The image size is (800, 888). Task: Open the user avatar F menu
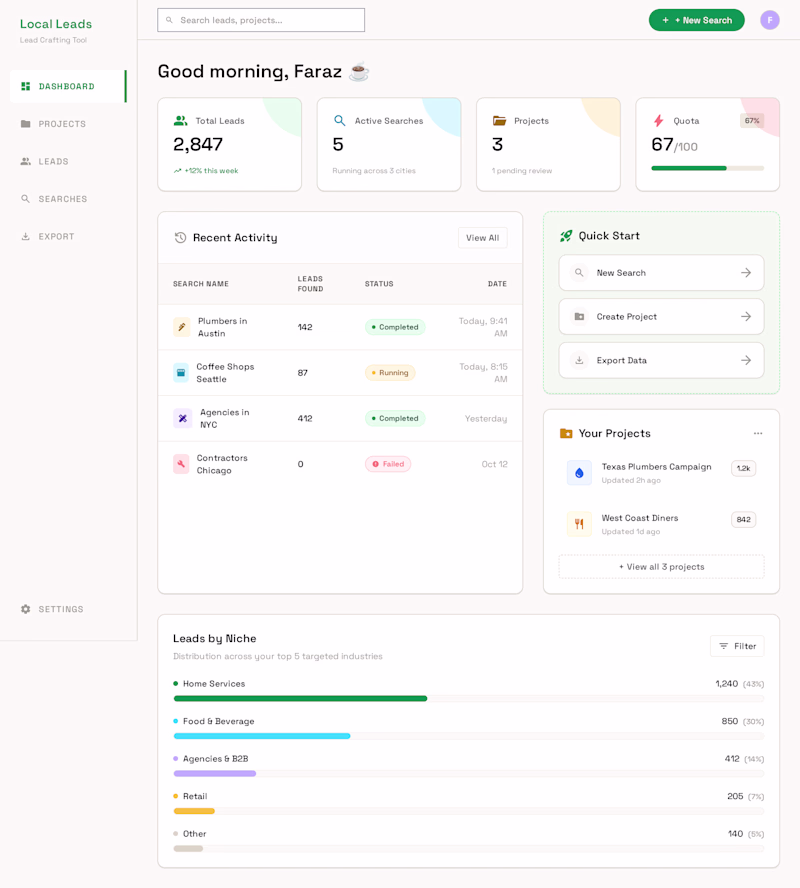click(x=769, y=20)
